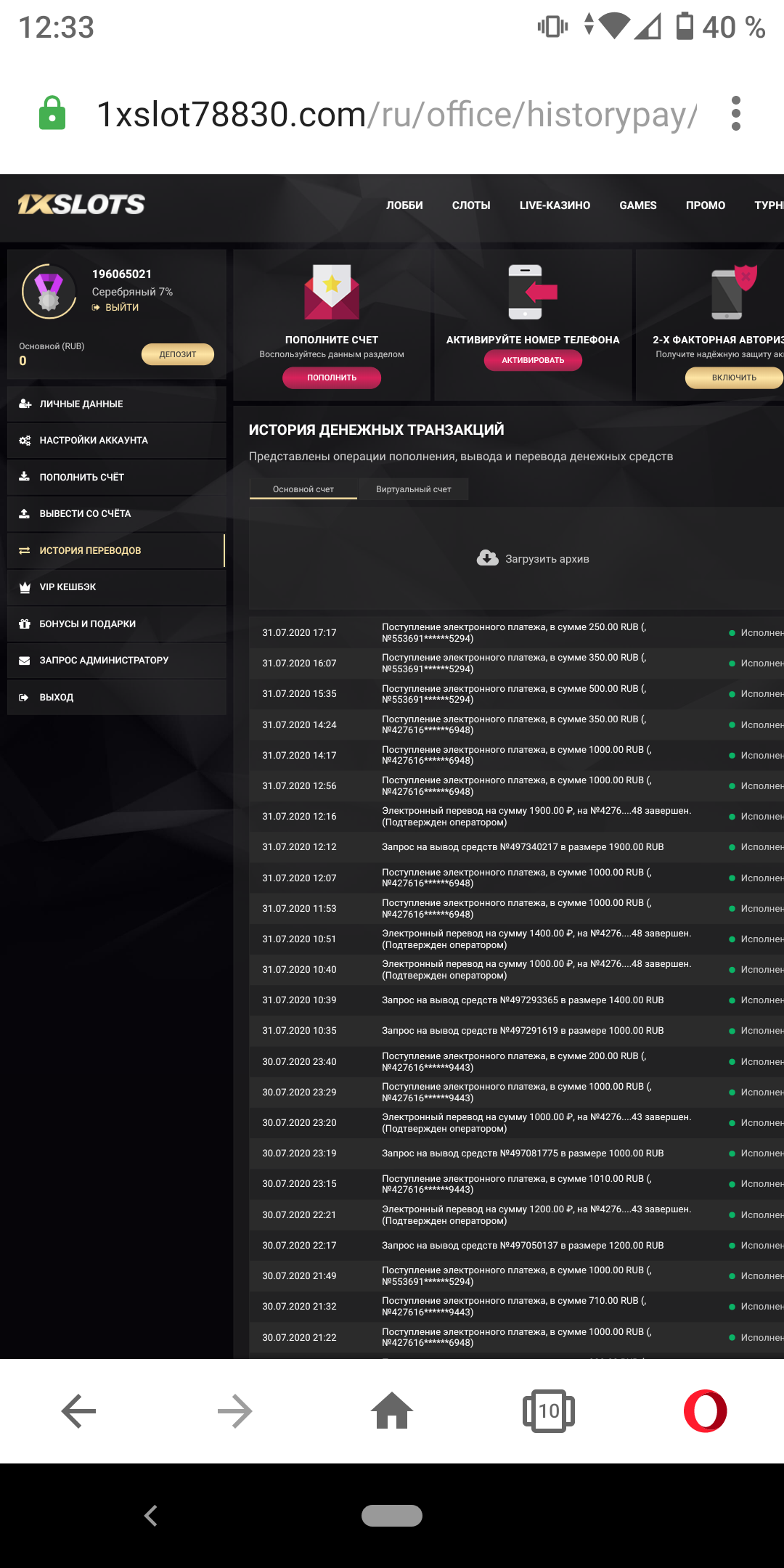Switch to Виртуальный счет tab
The height and width of the screenshot is (1568, 784).
pyautogui.click(x=414, y=489)
